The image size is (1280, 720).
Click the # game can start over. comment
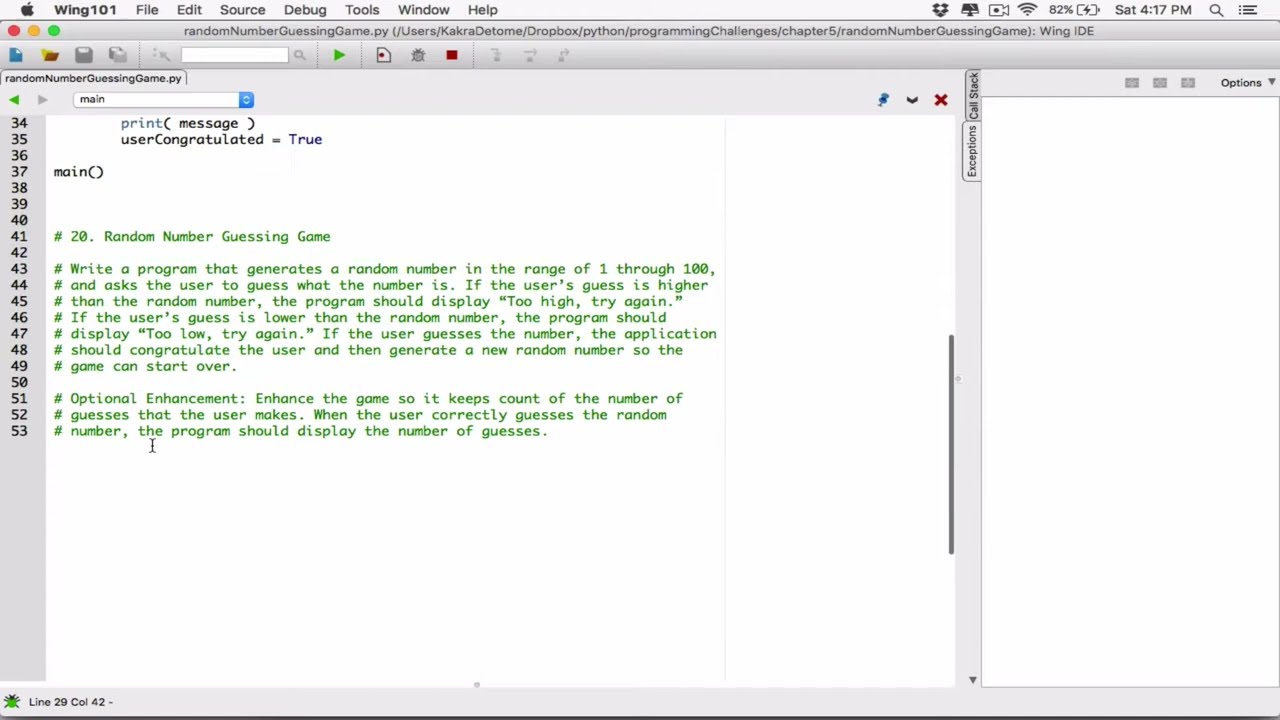click(145, 366)
